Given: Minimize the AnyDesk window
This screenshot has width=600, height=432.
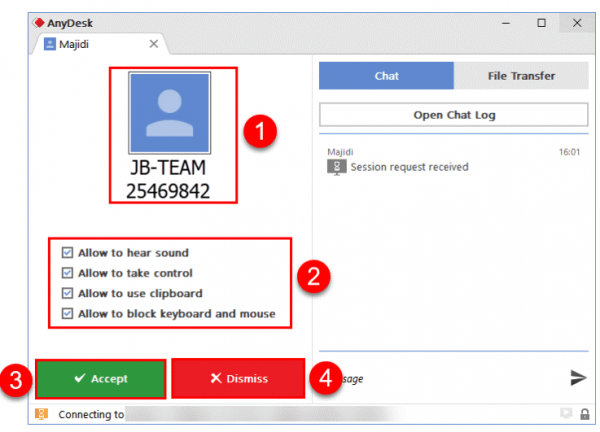Looking at the screenshot, I should tap(506, 23).
